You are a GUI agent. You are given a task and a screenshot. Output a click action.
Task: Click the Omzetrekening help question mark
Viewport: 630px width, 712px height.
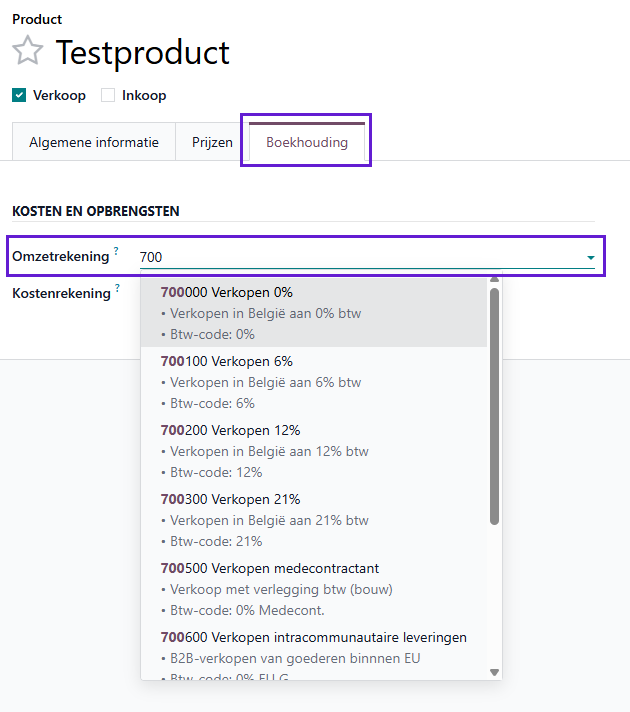117,252
